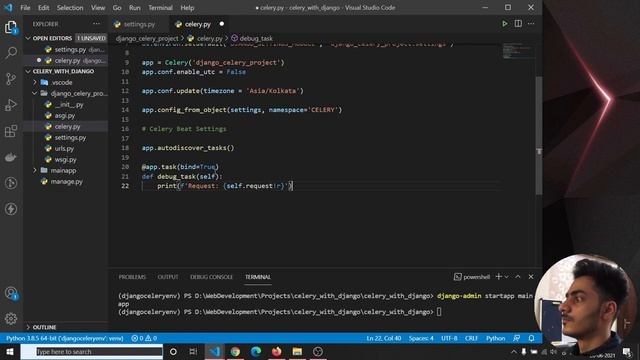Open the launch profile dropdown next to plus

click(x=507, y=277)
